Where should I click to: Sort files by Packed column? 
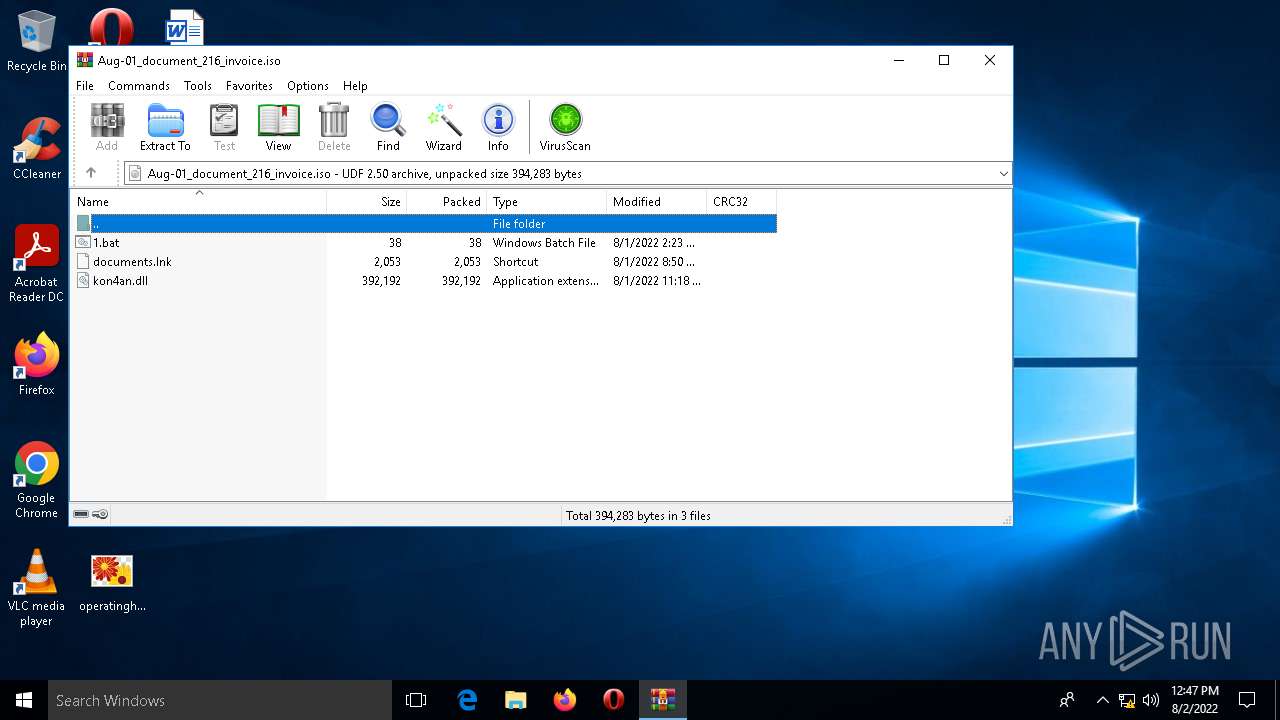[x=447, y=201]
